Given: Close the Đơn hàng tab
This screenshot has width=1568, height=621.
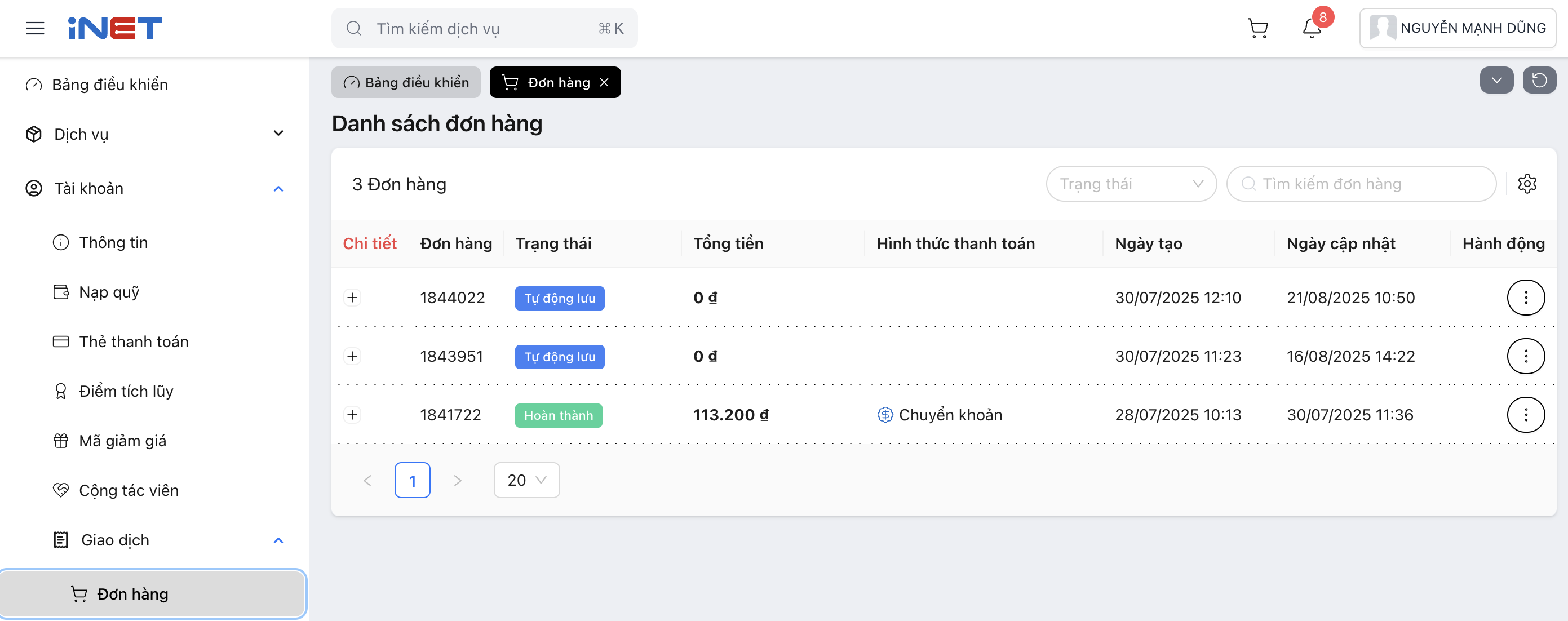Looking at the screenshot, I should pyautogui.click(x=604, y=82).
